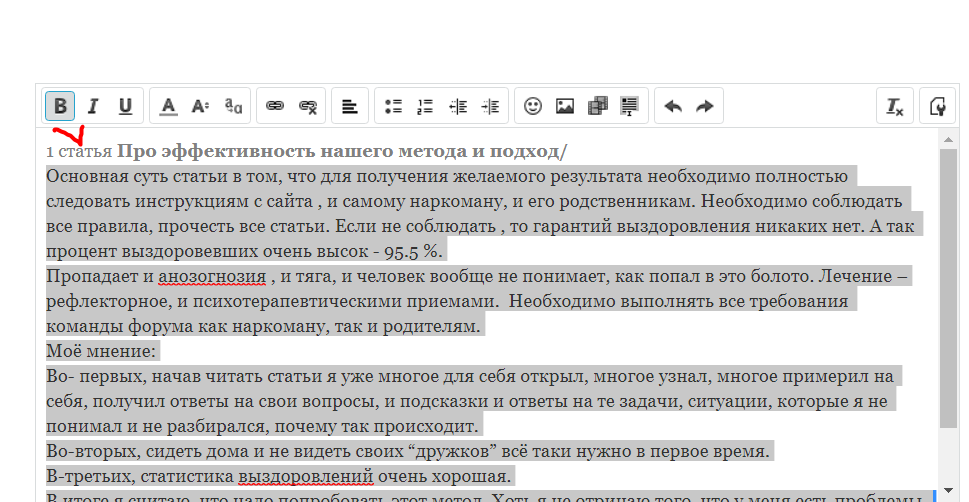The image size is (969, 502).
Task: Open the font family dropdown
Action: (x=233, y=106)
